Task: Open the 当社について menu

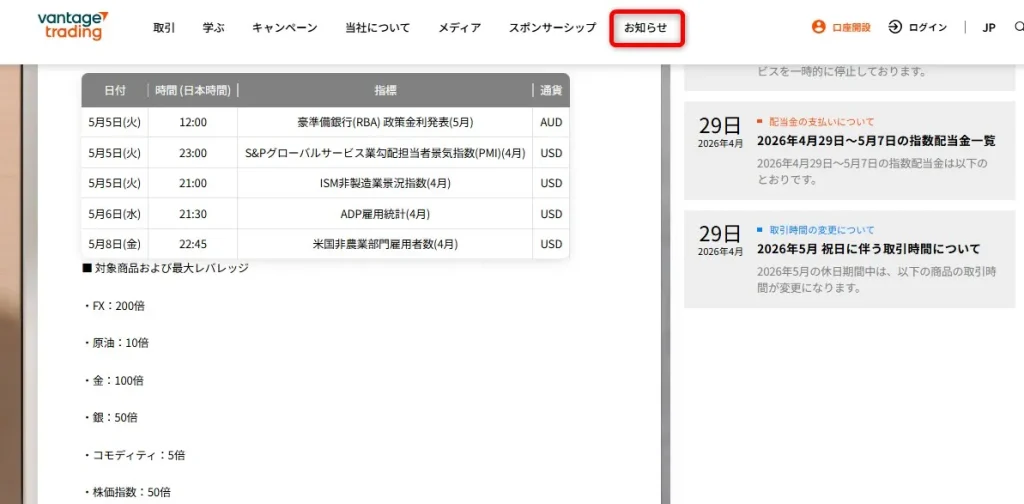Action: [377, 27]
